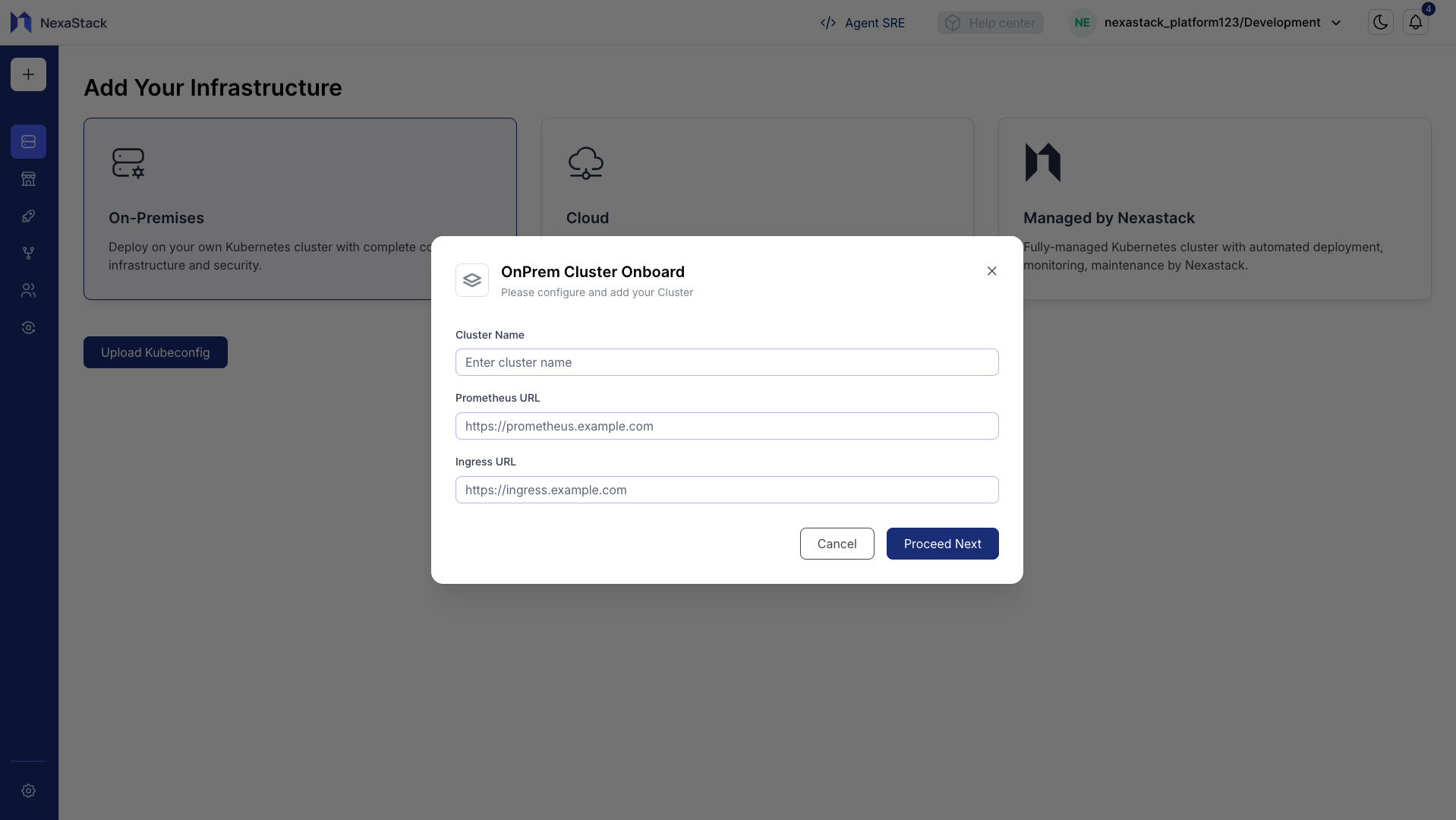Select the On-Premises infrastructure card

300,209
